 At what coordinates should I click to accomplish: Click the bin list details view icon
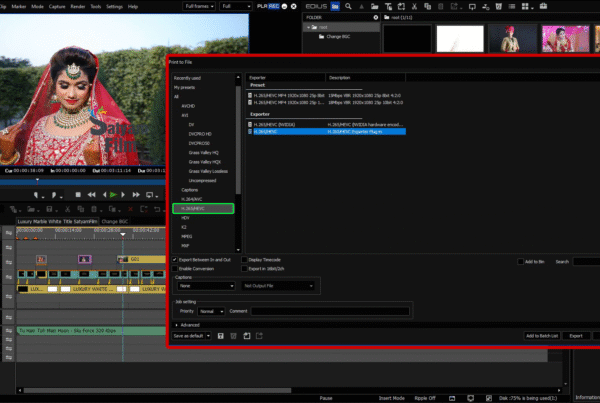pos(512,6)
